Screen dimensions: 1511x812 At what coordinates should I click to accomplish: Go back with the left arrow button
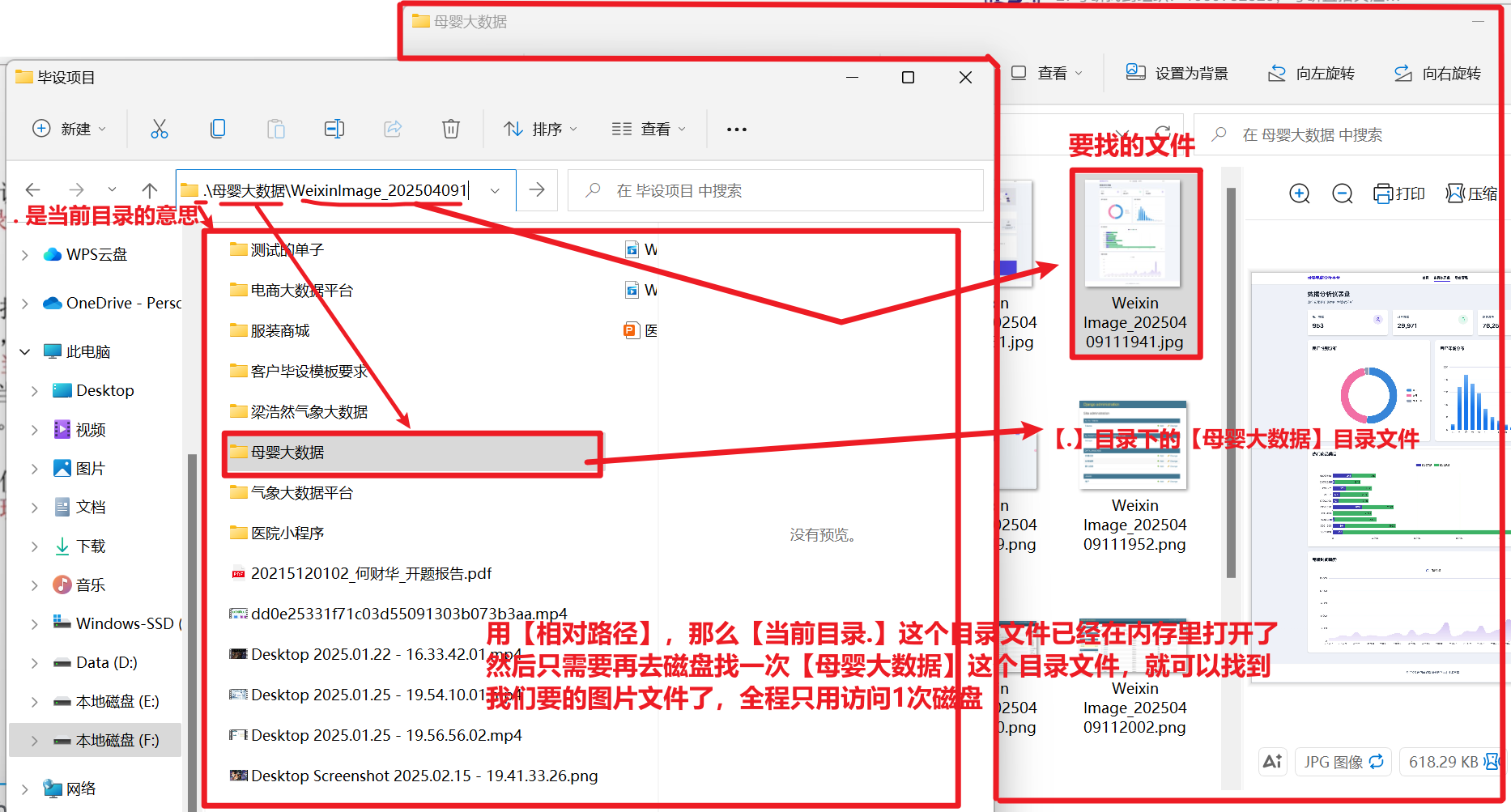(33, 190)
